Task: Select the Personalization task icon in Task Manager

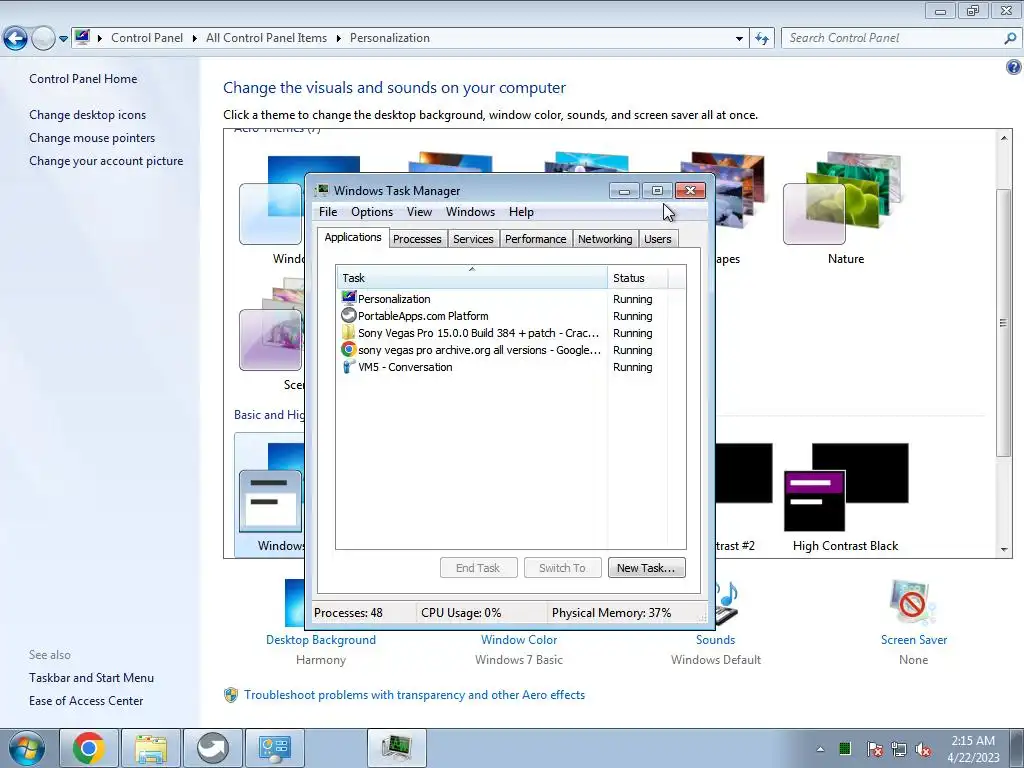Action: [349, 298]
